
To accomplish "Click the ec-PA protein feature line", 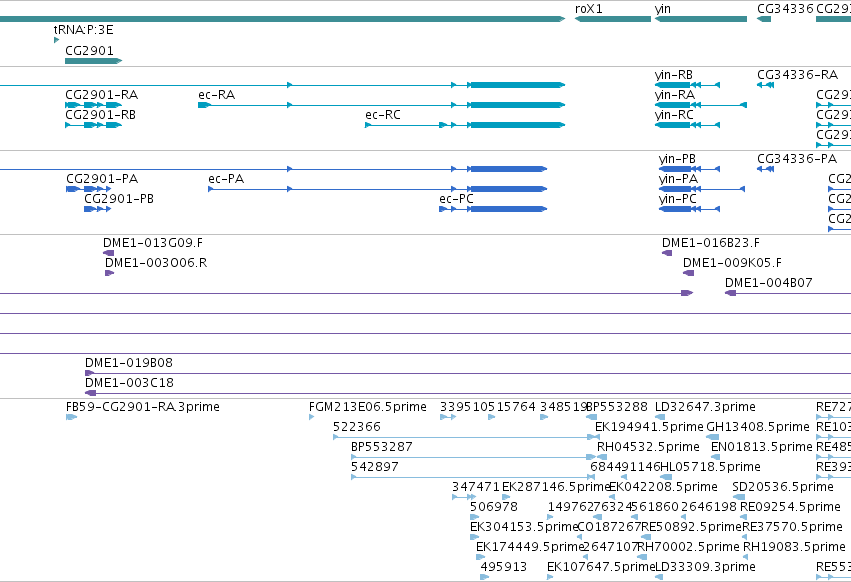I will [x=378, y=189].
